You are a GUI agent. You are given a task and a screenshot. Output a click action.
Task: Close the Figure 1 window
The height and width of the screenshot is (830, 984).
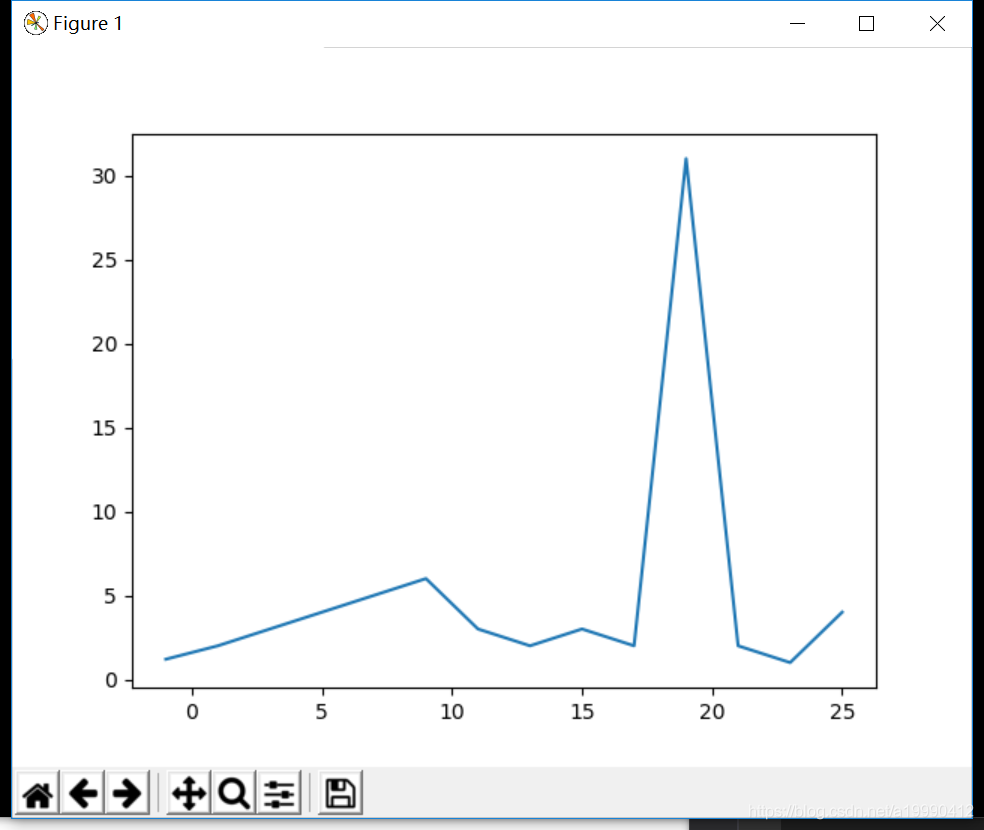point(937,24)
